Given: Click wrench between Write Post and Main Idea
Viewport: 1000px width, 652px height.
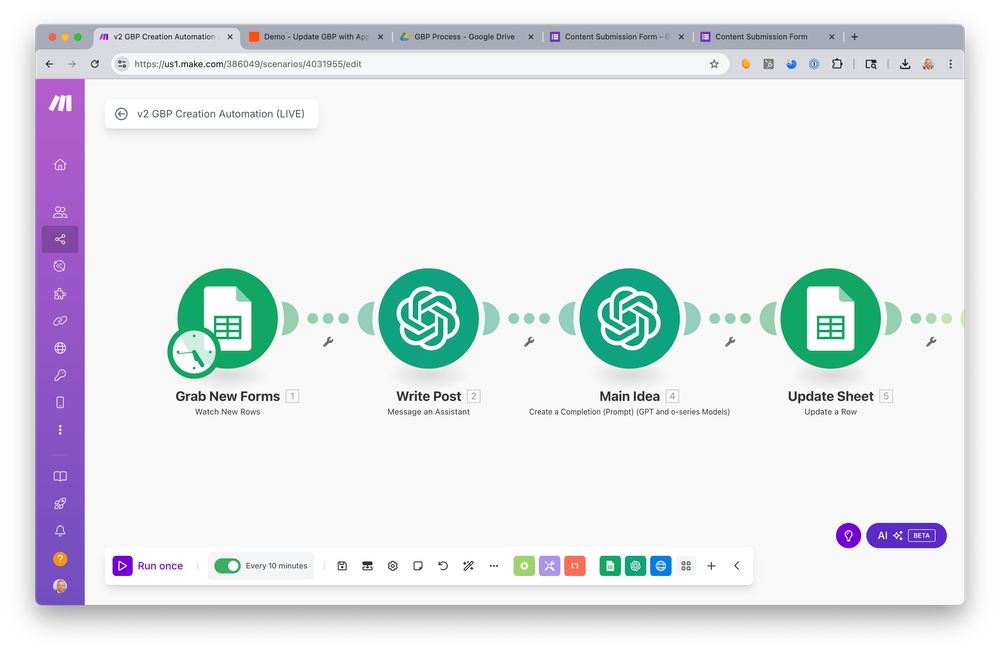Looking at the screenshot, I should (x=529, y=342).
